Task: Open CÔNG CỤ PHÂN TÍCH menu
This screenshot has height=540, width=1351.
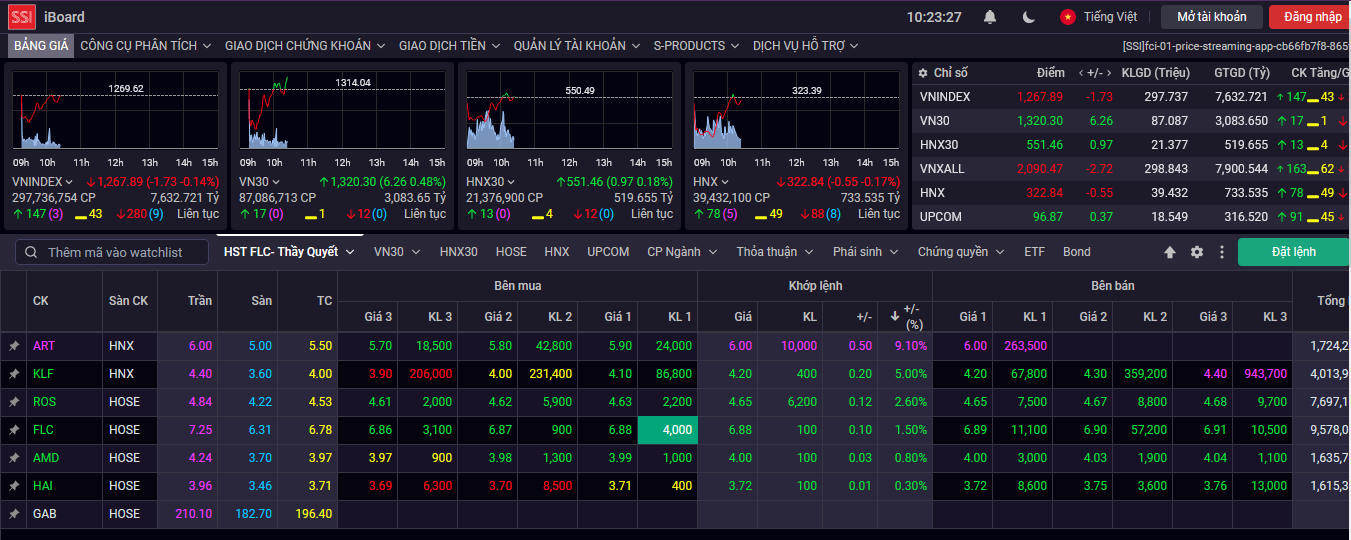Action: (145, 46)
